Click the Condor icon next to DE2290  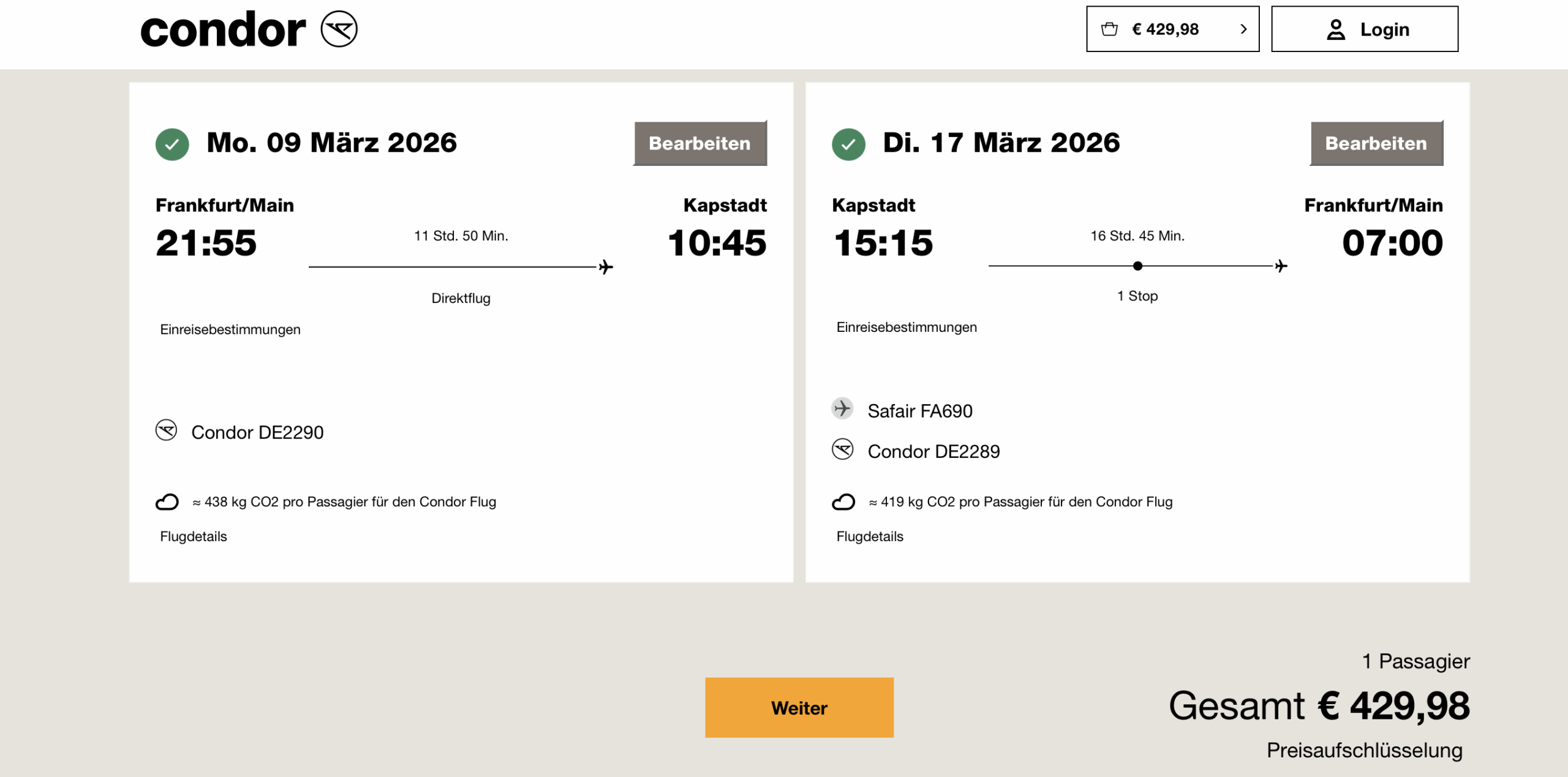[x=166, y=430]
